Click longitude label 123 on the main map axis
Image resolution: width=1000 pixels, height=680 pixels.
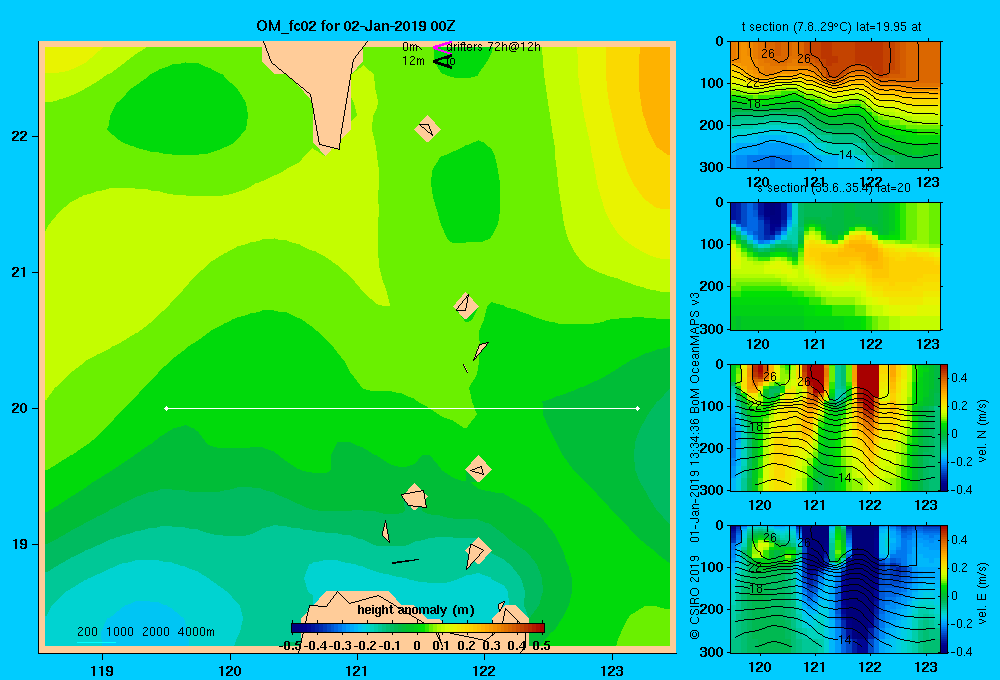[x=612, y=670]
